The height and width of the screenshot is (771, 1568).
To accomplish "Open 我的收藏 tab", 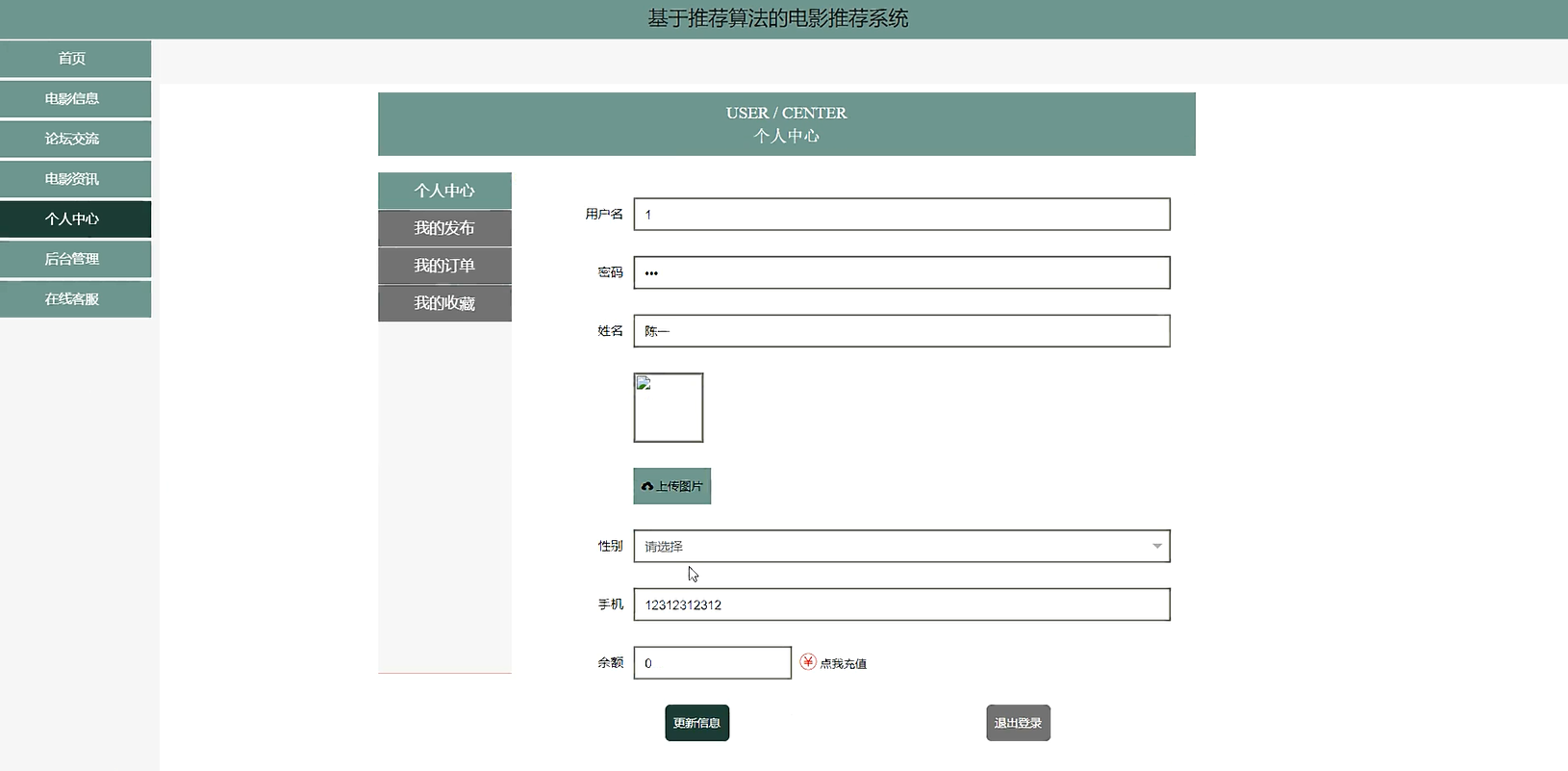I will point(444,303).
